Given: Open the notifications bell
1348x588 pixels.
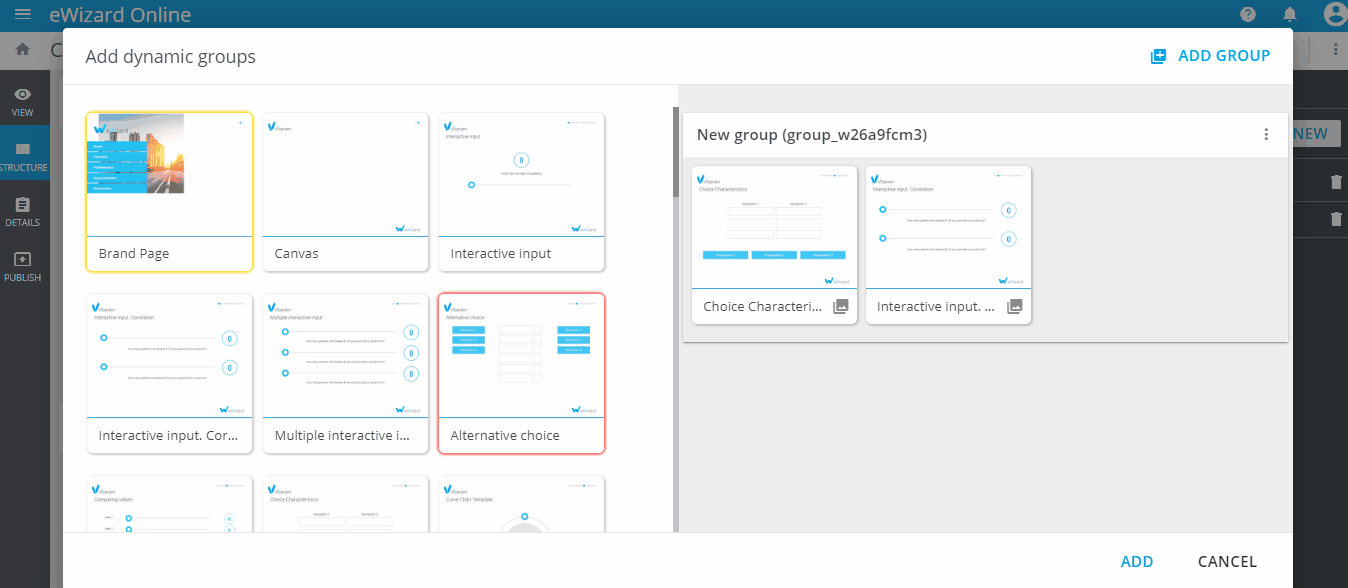Looking at the screenshot, I should [1290, 14].
